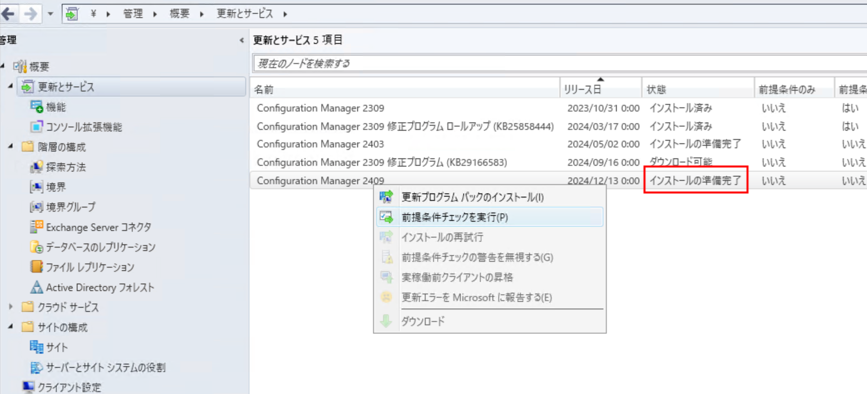The width and height of the screenshot is (867, 394).
Task: Sort by the 前提条件のみ column header
Action: coord(795,90)
